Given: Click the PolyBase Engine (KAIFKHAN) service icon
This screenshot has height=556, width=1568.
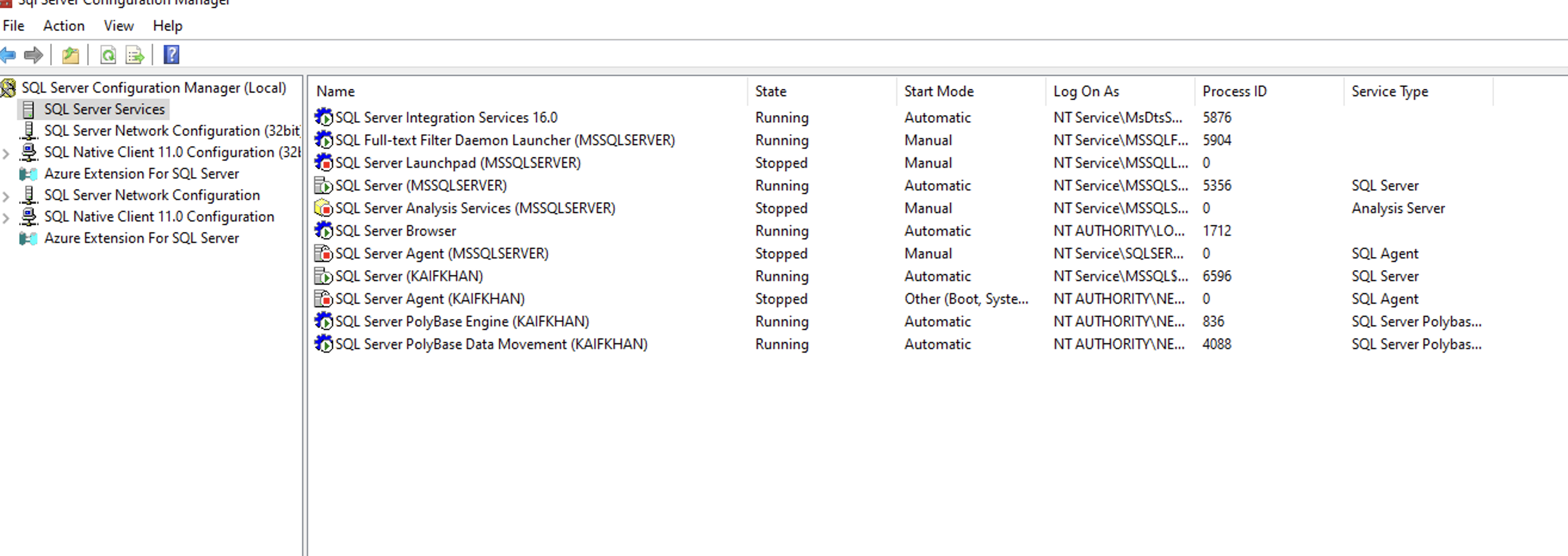Looking at the screenshot, I should pos(323,321).
